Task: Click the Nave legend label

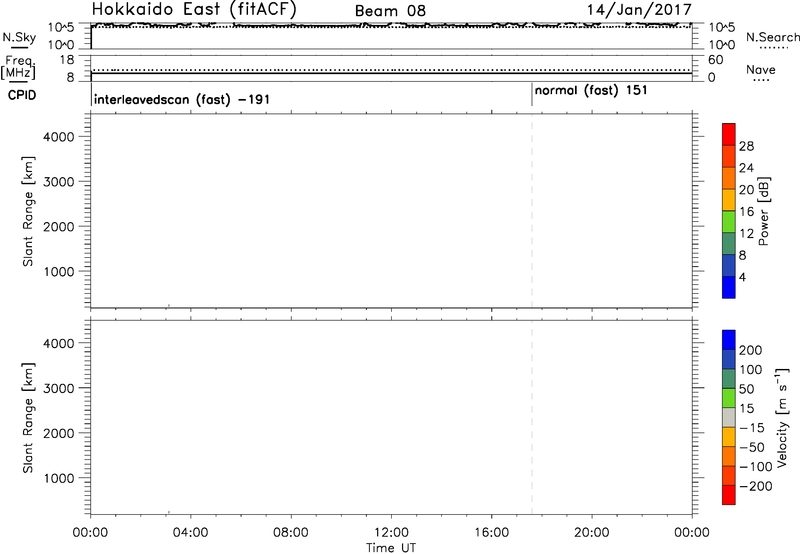Action: pyautogui.click(x=760, y=70)
